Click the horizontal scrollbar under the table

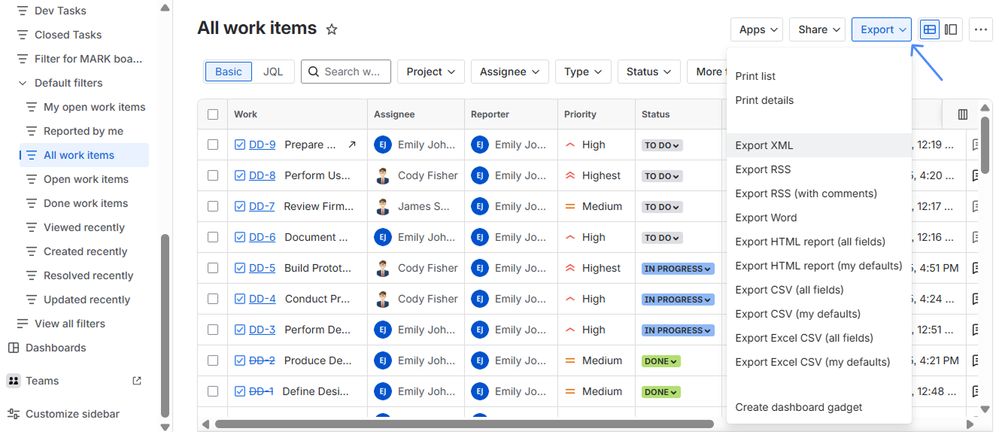pos(464,424)
